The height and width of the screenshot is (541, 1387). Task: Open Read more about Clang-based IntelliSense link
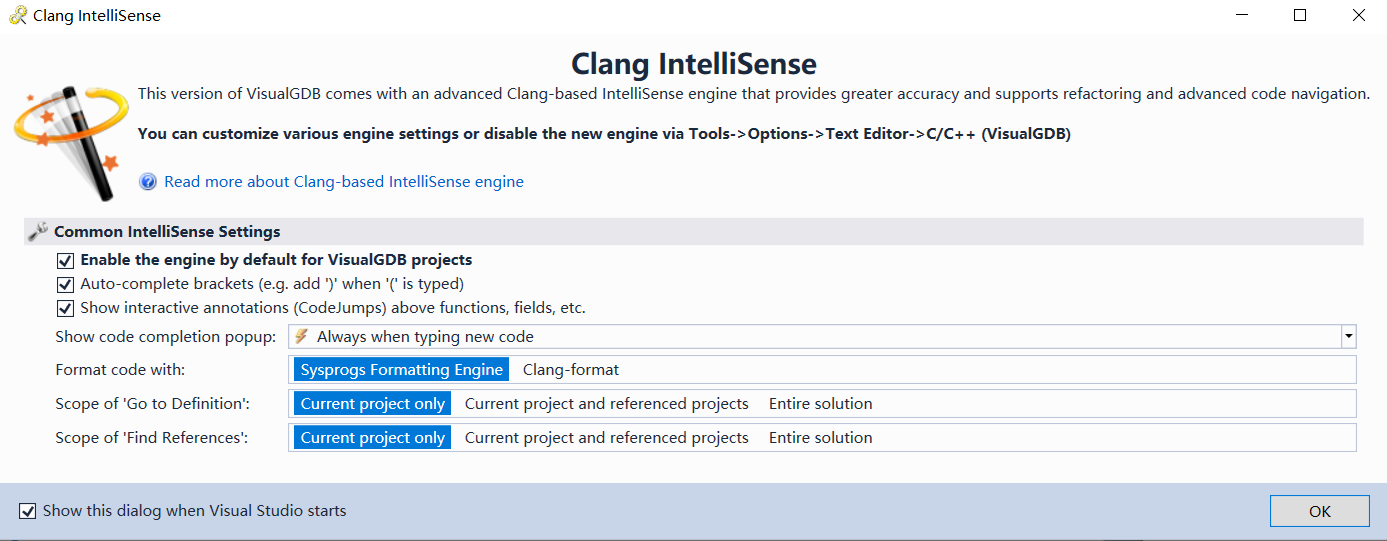point(343,182)
